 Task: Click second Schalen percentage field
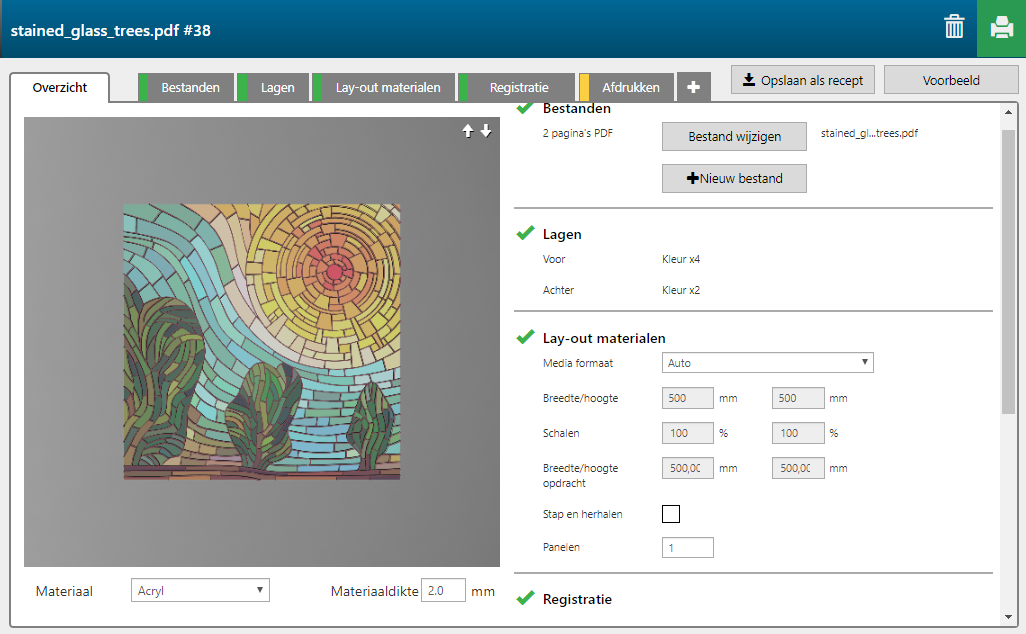click(798, 433)
